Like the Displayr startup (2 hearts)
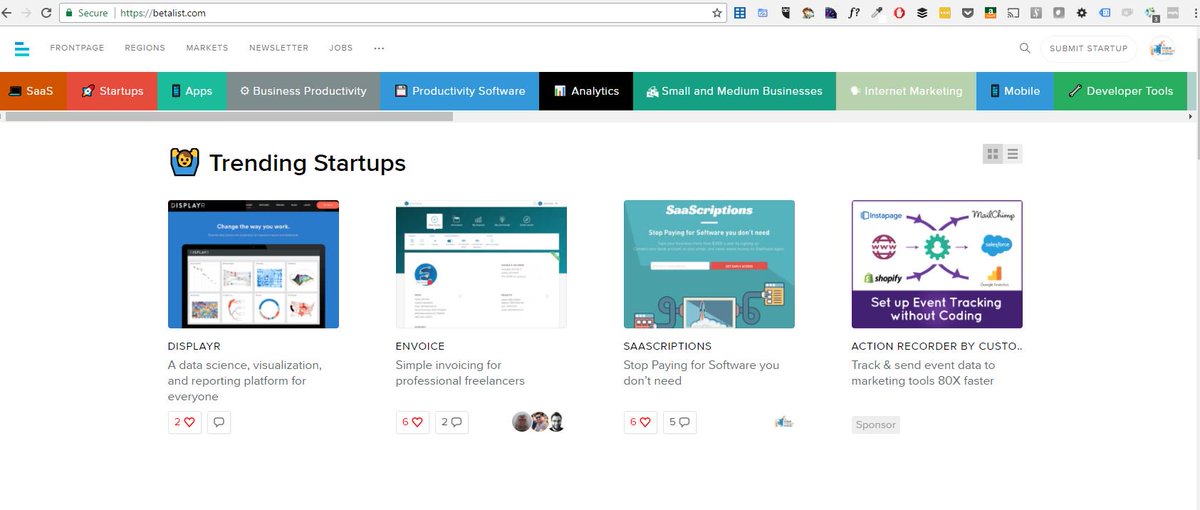The width and height of the screenshot is (1200, 510). (x=184, y=422)
